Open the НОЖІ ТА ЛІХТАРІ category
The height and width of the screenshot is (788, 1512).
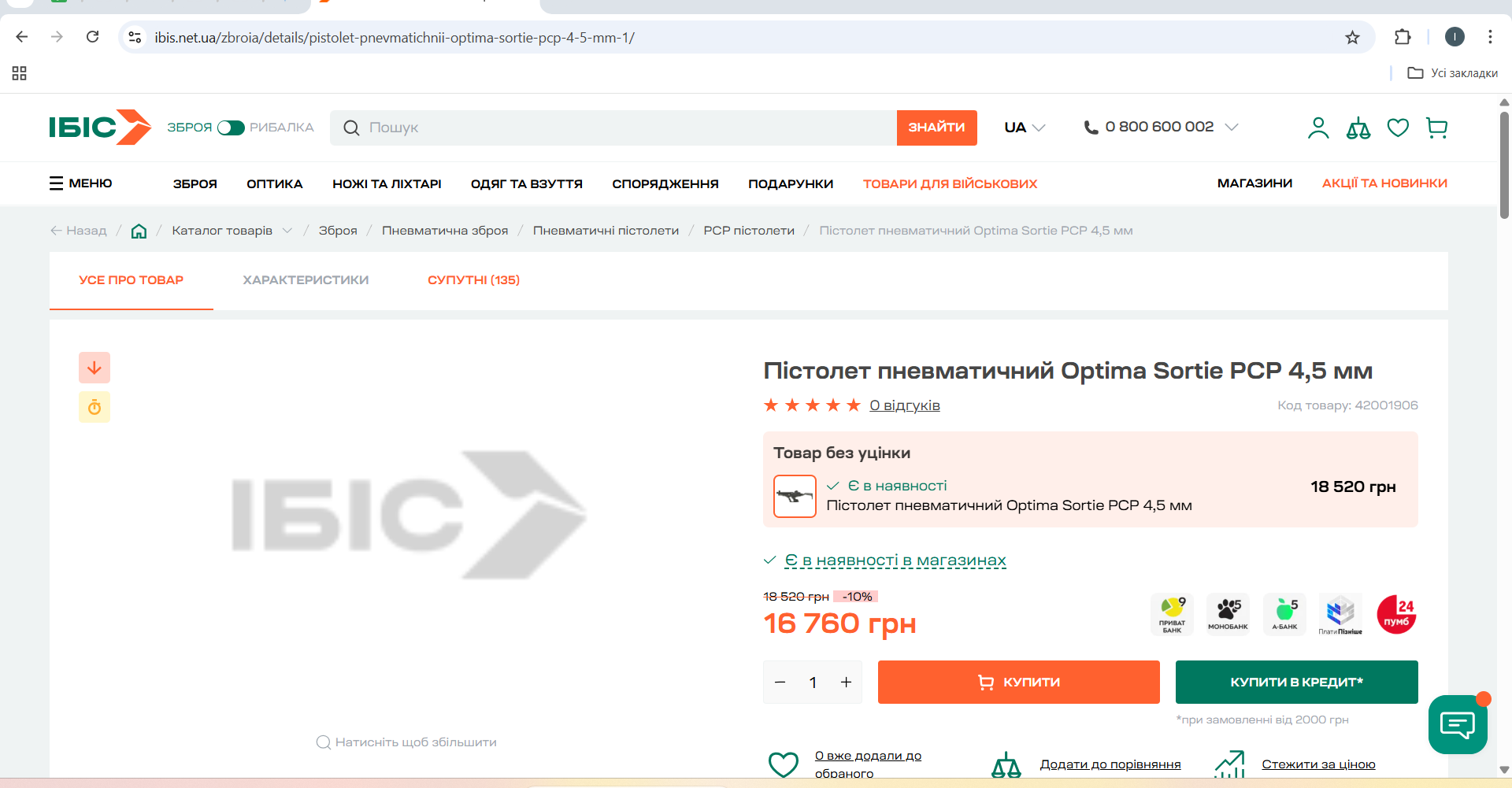tap(387, 183)
